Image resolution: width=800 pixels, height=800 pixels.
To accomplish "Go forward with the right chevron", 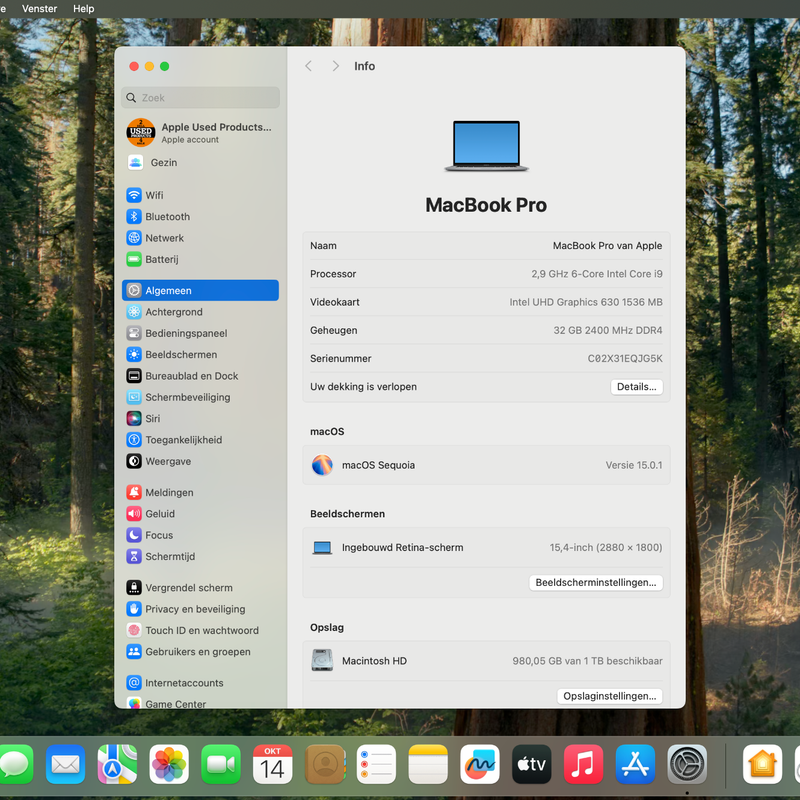I will 335,66.
